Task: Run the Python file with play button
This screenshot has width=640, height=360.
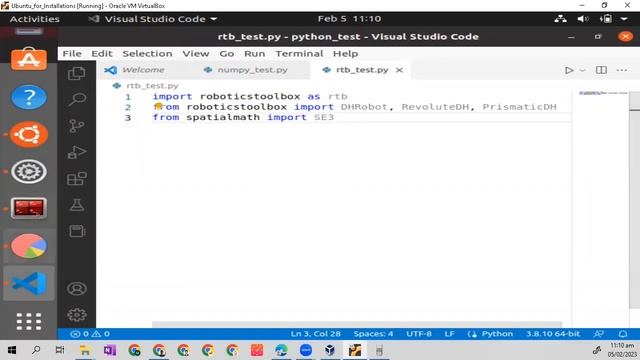Action: 569,70
